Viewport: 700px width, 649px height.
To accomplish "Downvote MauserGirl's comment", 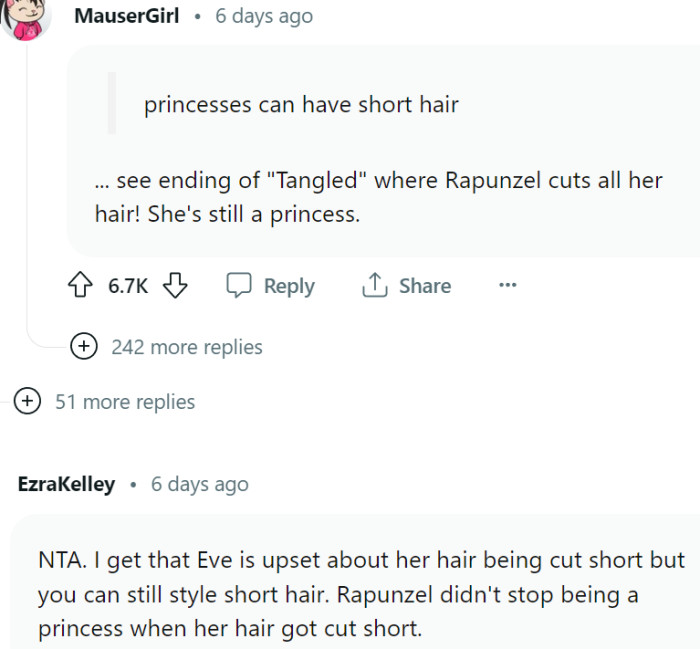I will pos(175,286).
